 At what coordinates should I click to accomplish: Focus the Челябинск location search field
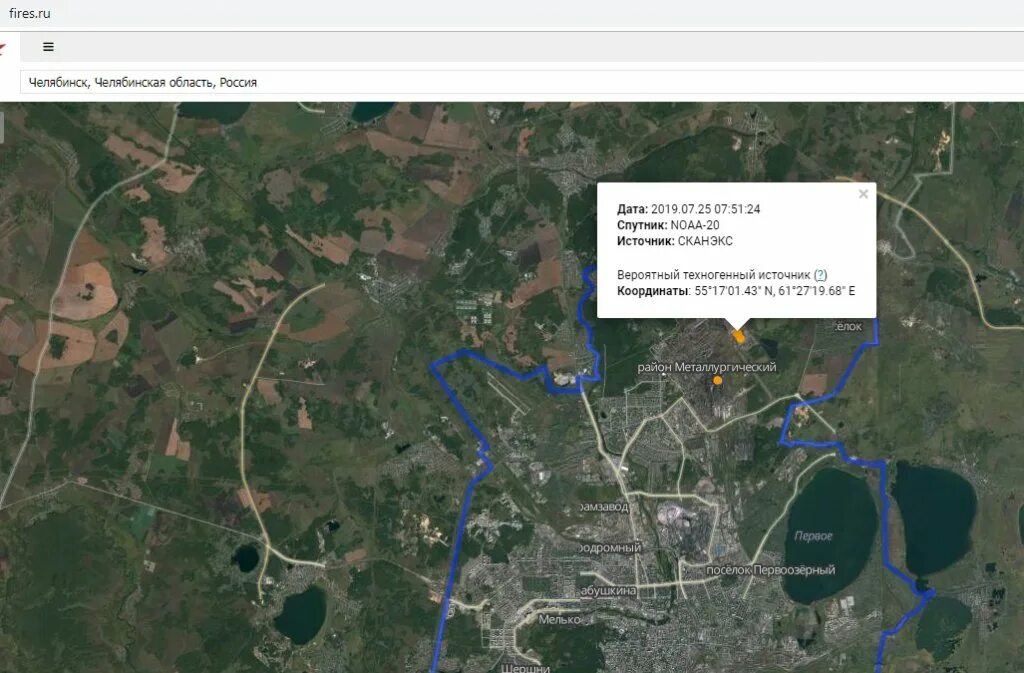pyautogui.click(x=522, y=82)
